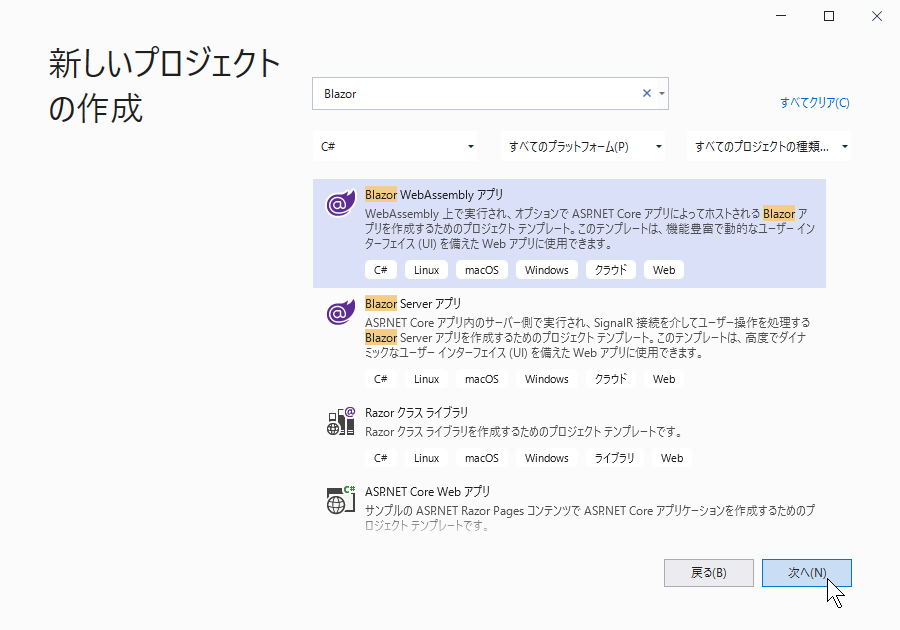This screenshot has height=630, width=900.
Task: Clear the Blazor search text with X
Action: pyautogui.click(x=646, y=93)
